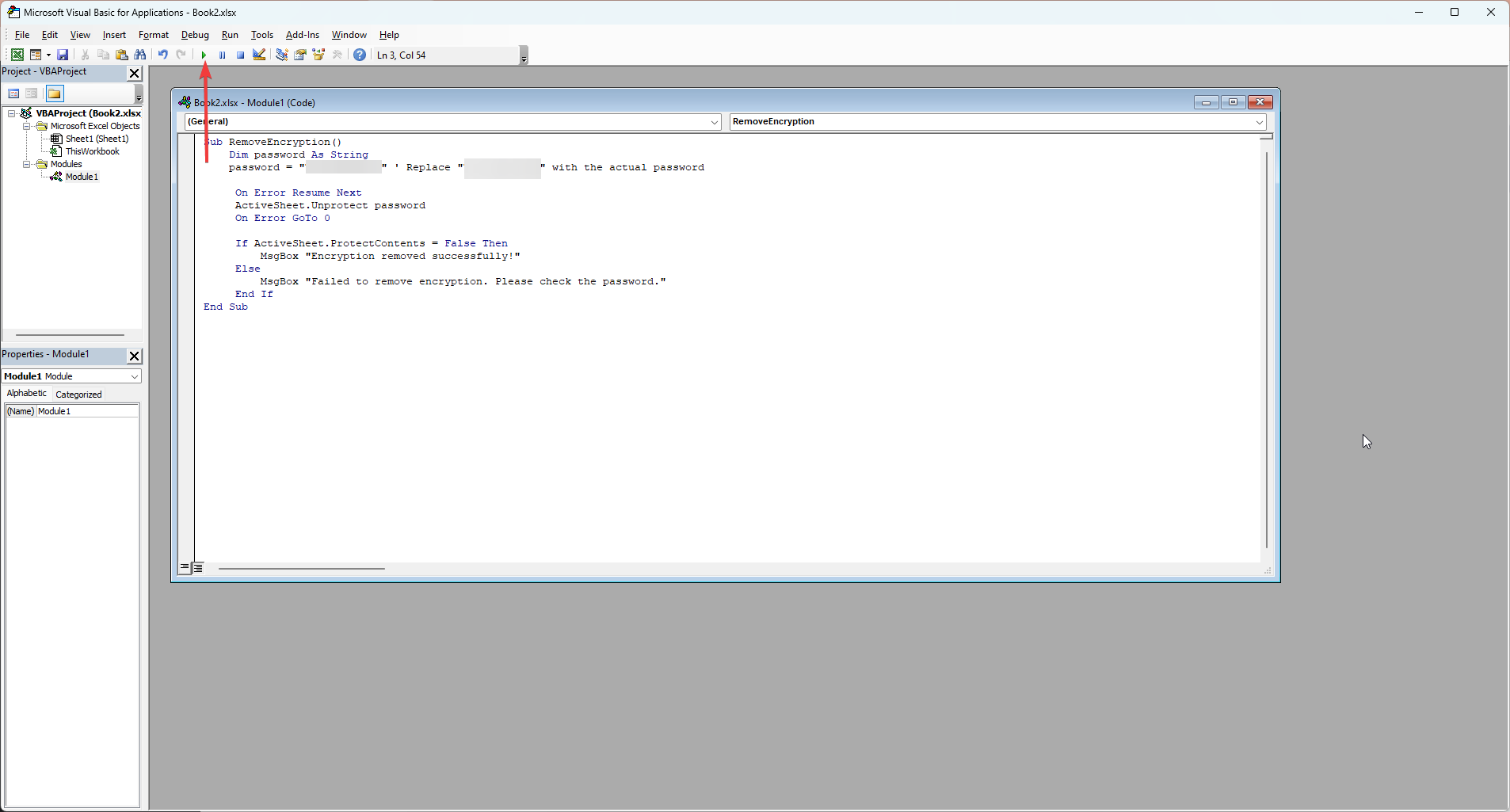
Task: Toggle Design Mode with the ruler icon
Action: click(259, 55)
